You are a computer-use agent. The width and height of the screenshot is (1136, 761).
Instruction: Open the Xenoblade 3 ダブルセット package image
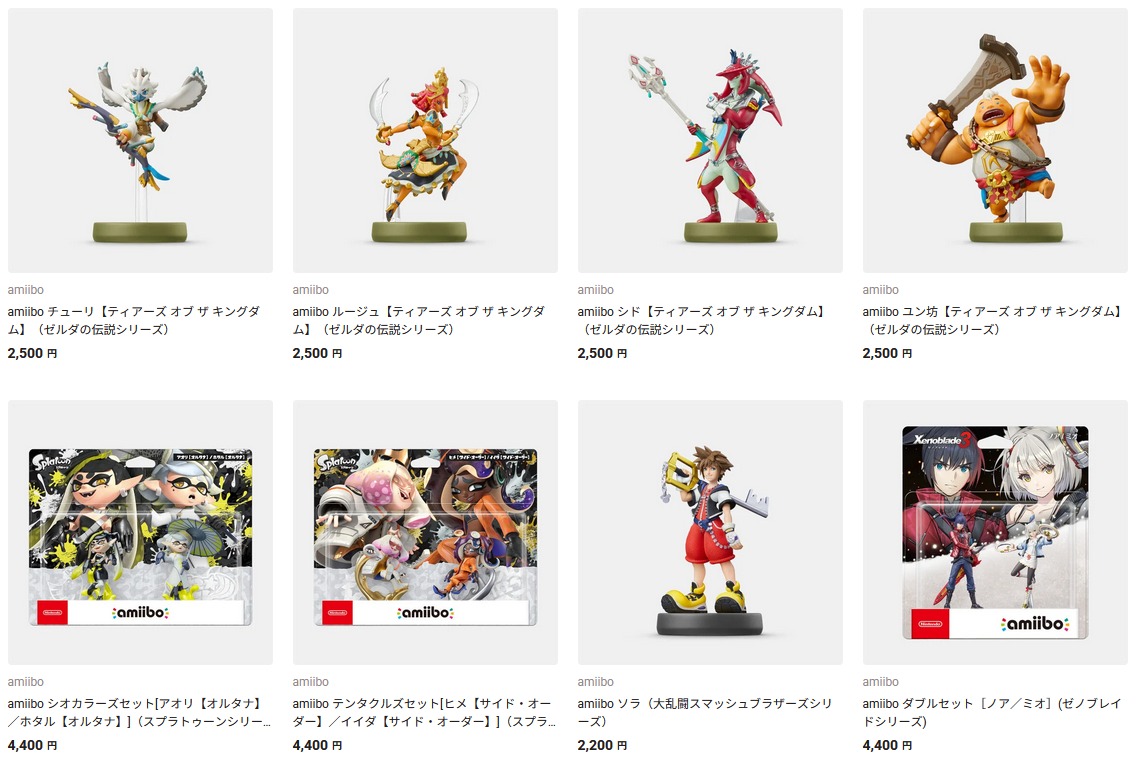click(x=995, y=533)
